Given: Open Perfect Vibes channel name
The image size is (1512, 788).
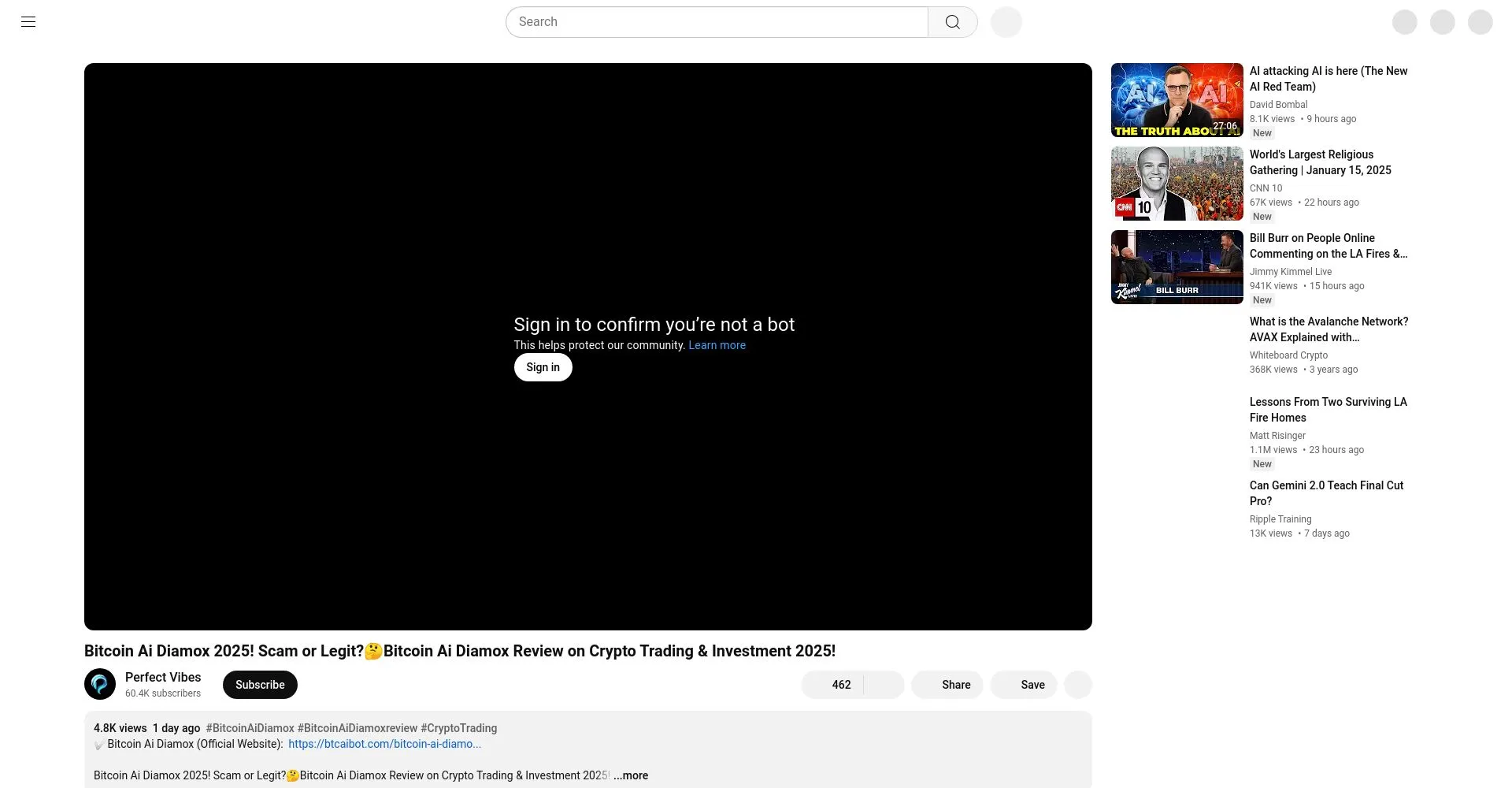Looking at the screenshot, I should (x=163, y=677).
